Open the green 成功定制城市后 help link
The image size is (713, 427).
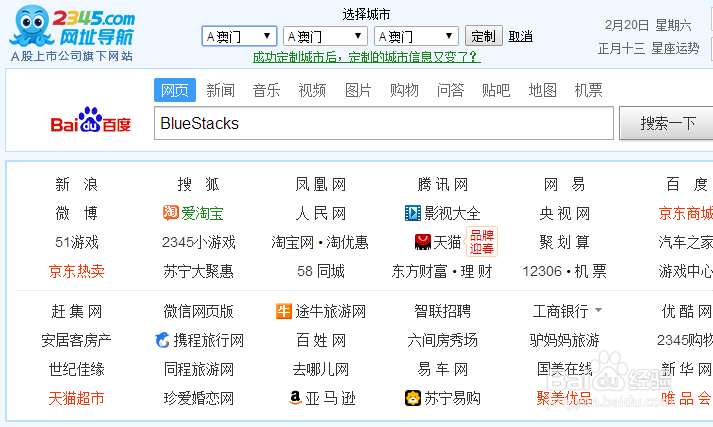coord(367,57)
